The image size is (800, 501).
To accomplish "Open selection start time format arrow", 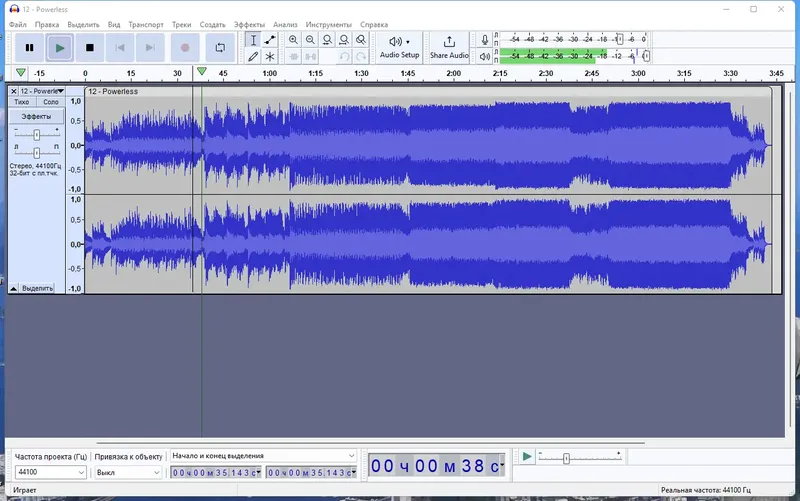I will [x=259, y=473].
